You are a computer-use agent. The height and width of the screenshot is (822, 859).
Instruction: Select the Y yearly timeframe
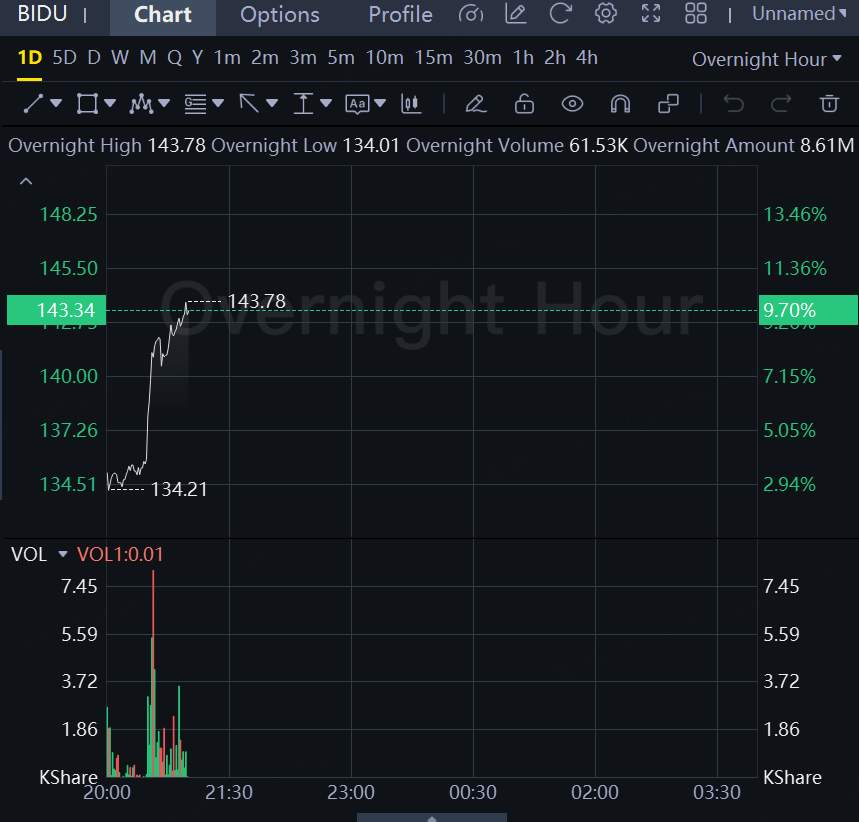(197, 58)
